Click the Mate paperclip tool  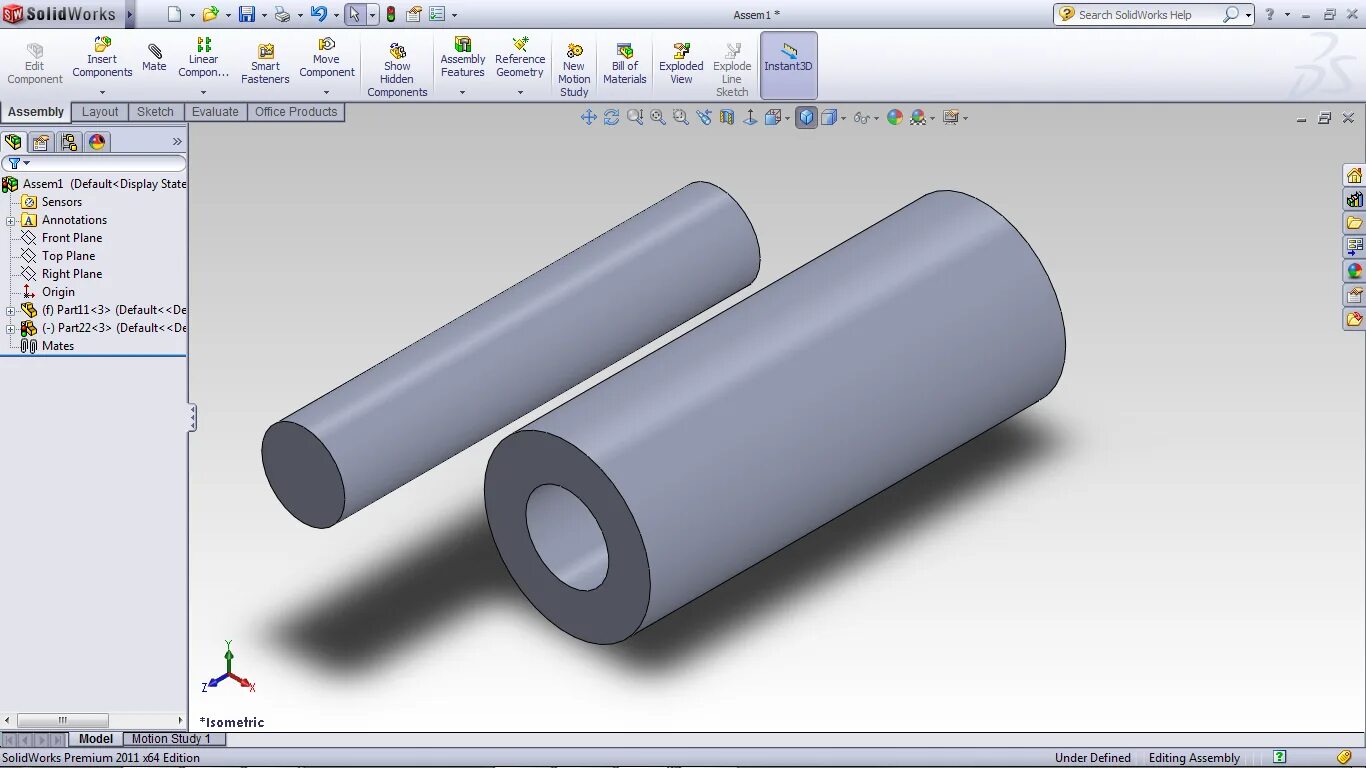(x=154, y=58)
